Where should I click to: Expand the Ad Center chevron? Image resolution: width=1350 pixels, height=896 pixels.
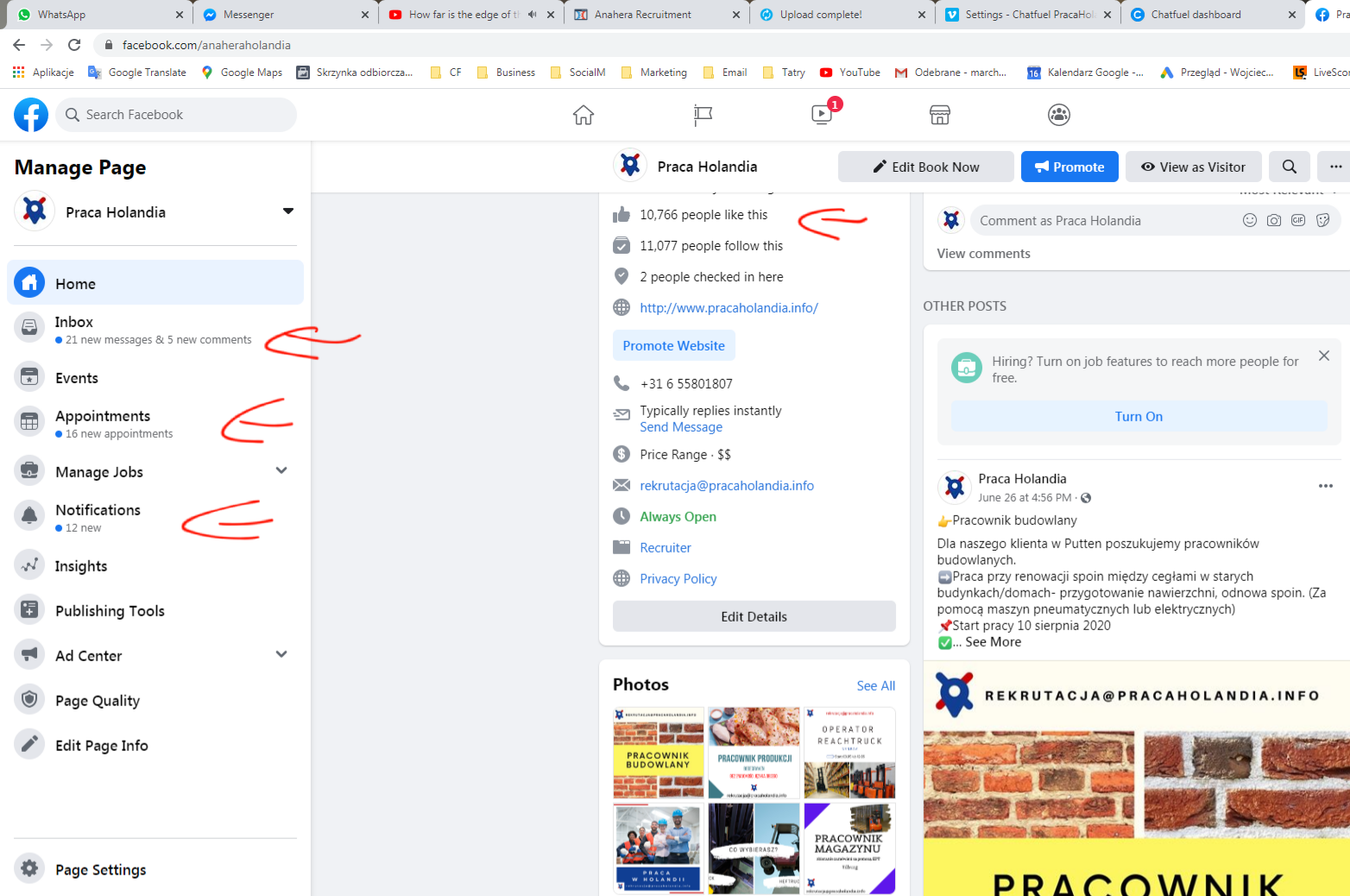(x=281, y=654)
